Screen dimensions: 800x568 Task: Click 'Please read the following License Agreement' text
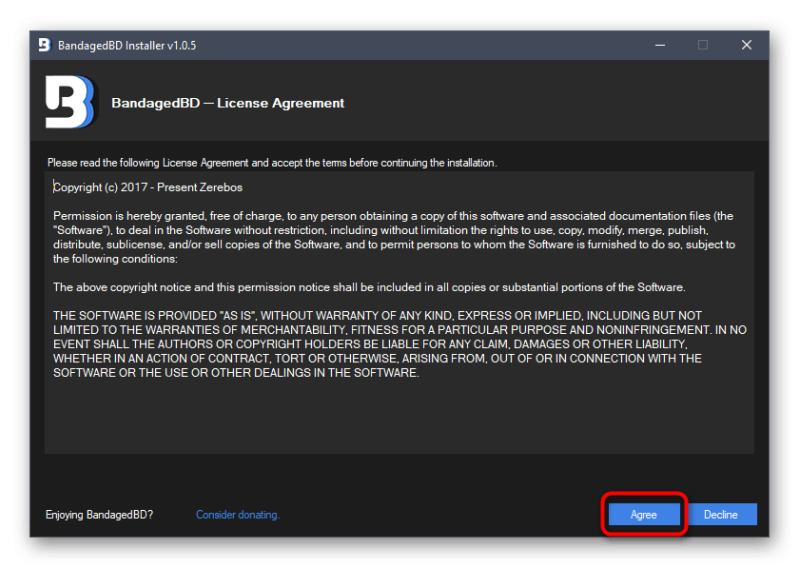pos(272,163)
